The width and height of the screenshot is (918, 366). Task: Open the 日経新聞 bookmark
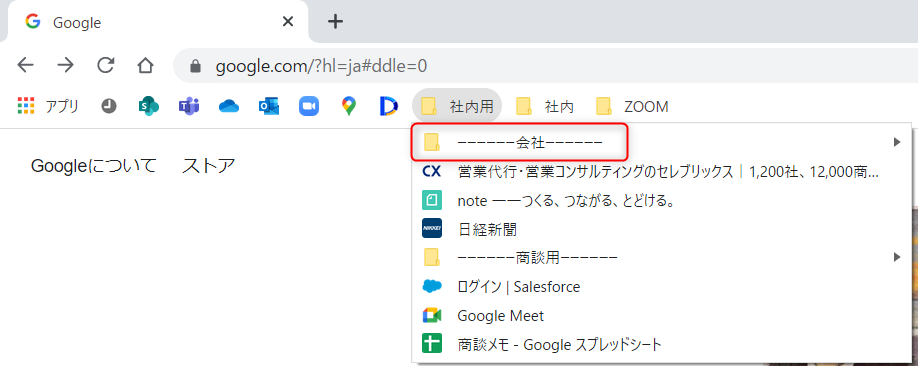tap(662, 229)
